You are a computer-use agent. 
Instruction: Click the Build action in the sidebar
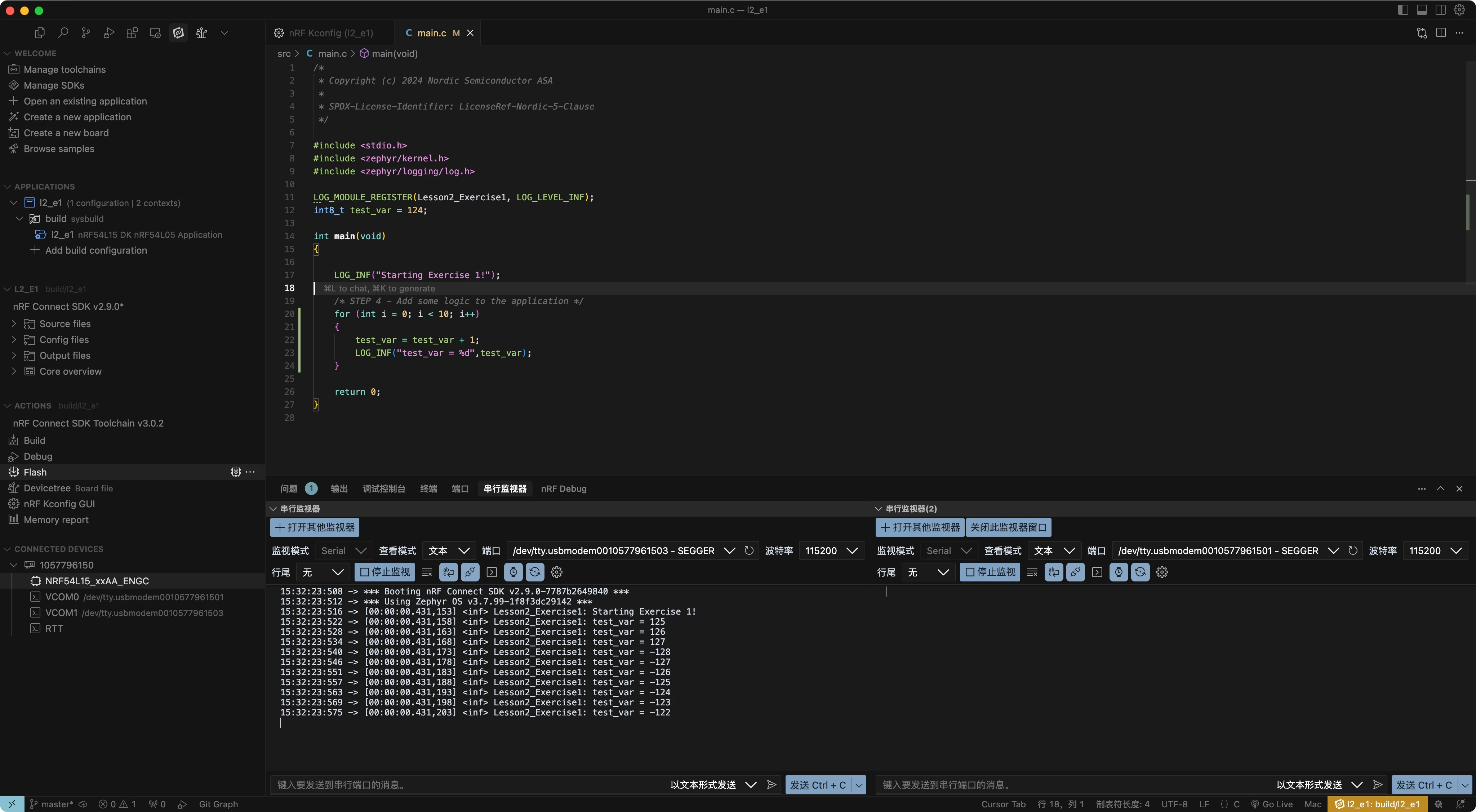tap(34, 440)
